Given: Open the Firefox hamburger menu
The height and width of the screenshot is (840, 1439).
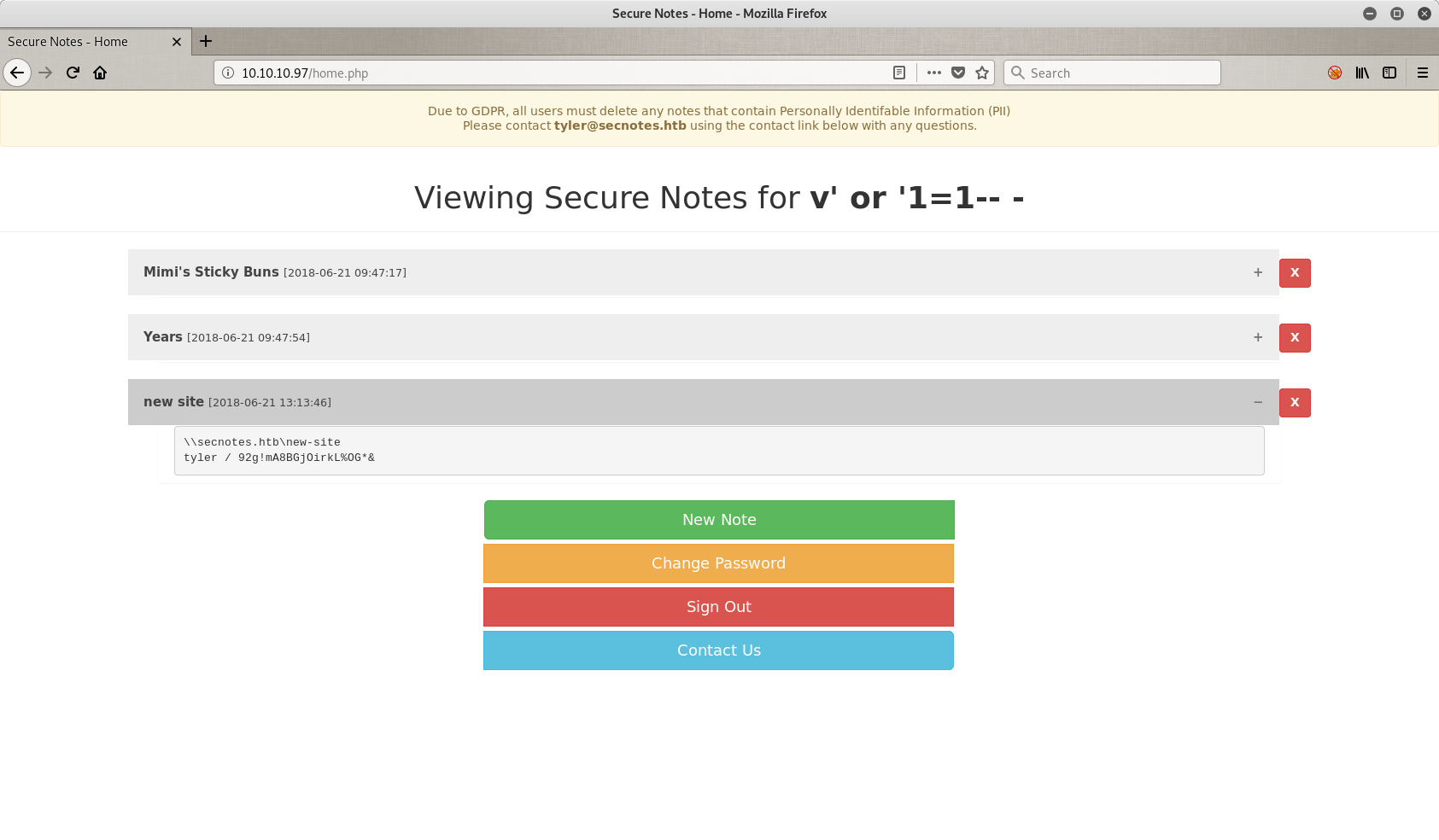Looking at the screenshot, I should click(1422, 73).
